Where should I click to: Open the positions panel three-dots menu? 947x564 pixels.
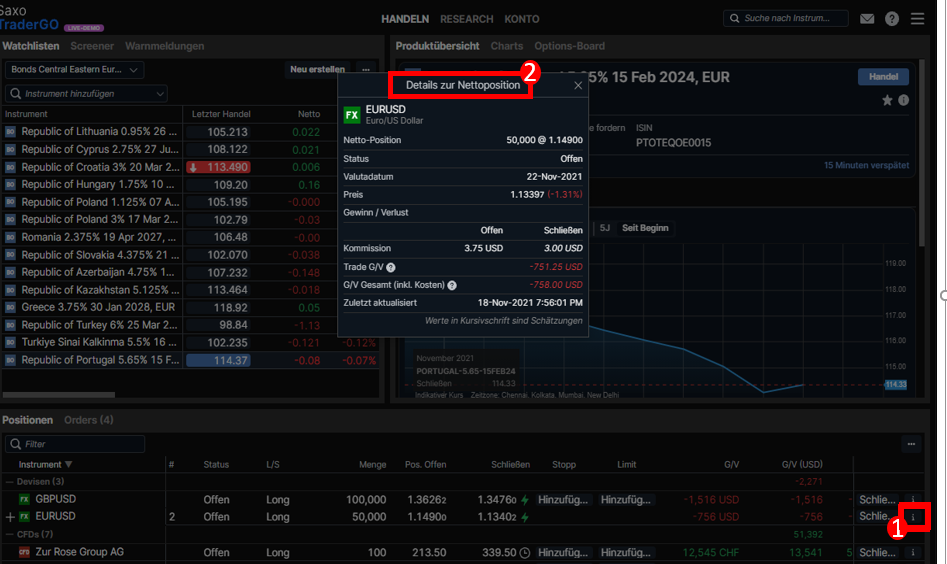point(911,444)
